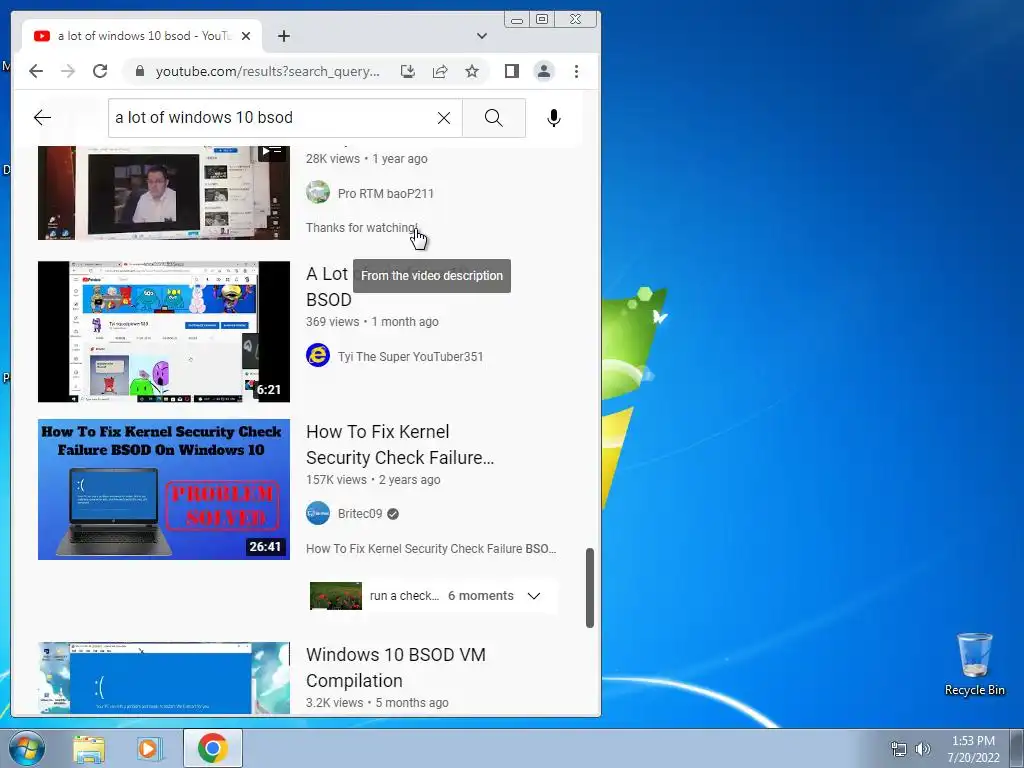Click the 'How To Fix Kernel Security Check Failure BSO...' description
1024x768 pixels.
(431, 549)
